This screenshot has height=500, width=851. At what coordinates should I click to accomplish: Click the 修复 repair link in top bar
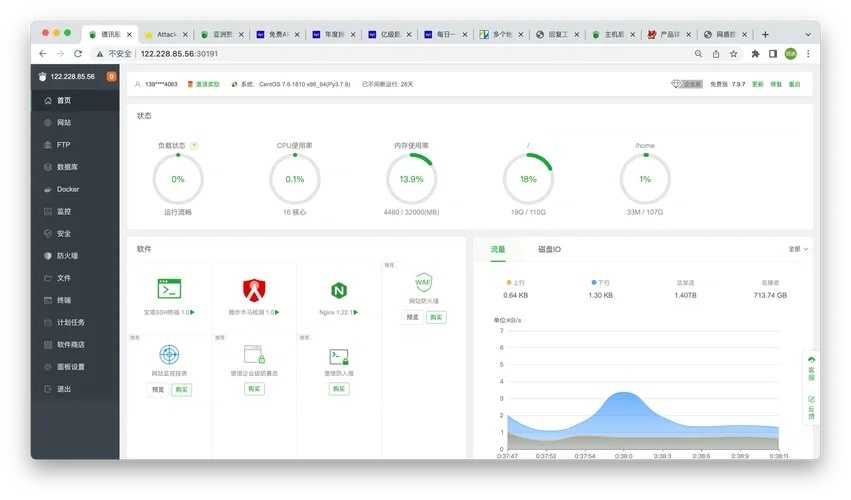tap(776, 84)
